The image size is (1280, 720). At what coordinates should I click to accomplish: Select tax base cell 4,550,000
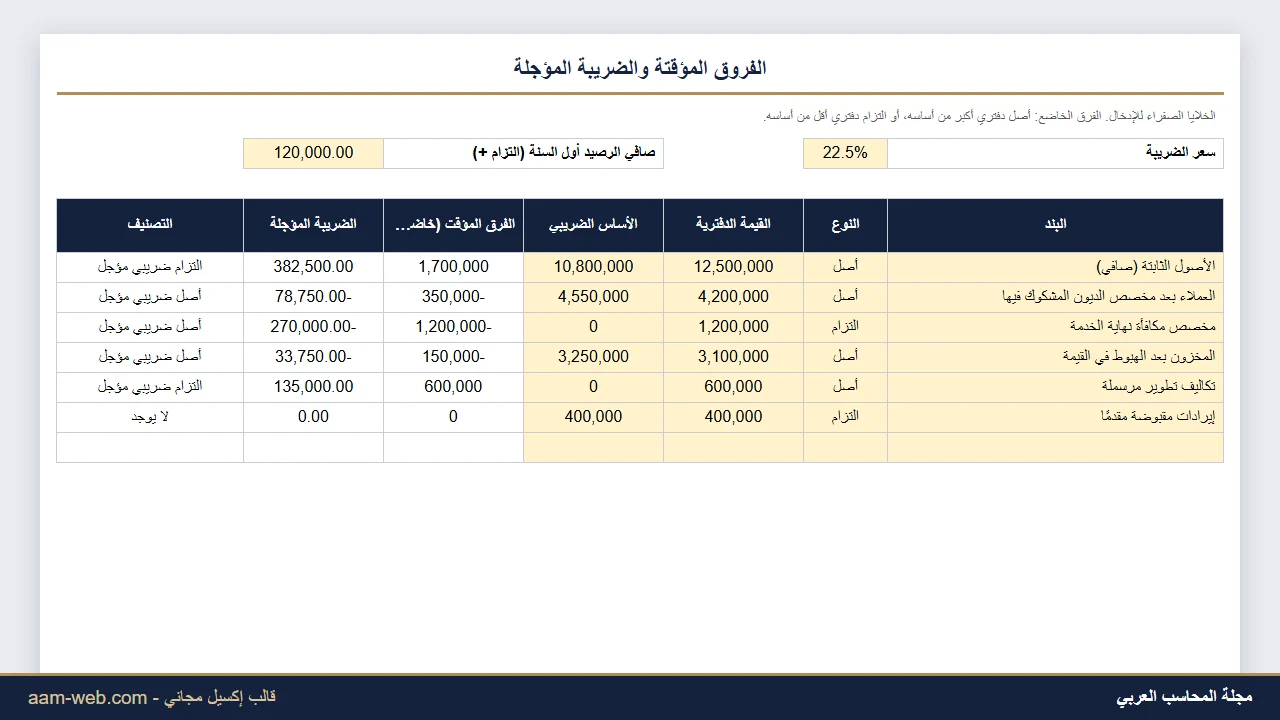pos(593,297)
